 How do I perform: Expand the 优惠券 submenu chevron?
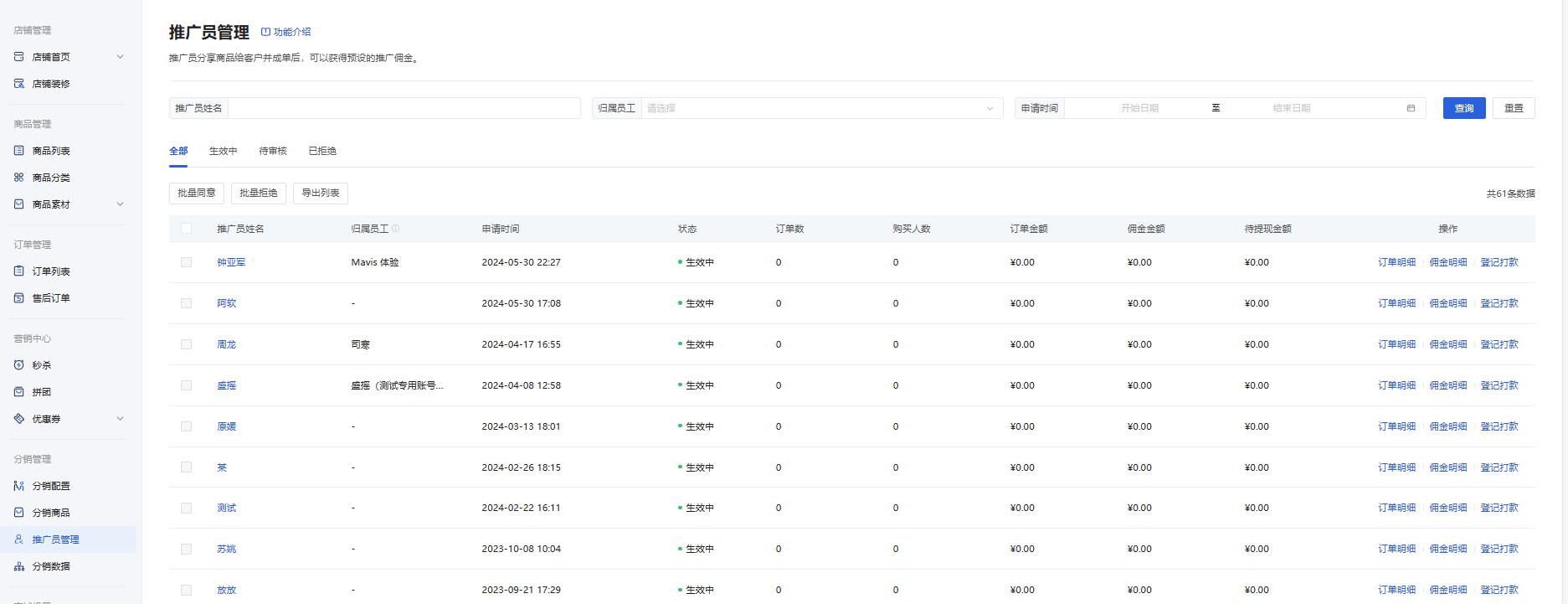tap(120, 419)
